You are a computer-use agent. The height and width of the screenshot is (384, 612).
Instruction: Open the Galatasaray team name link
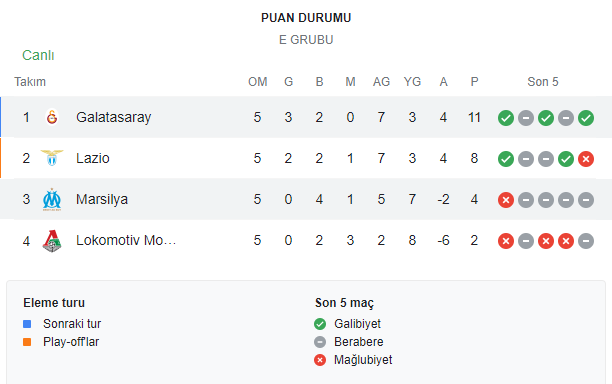coord(114,117)
